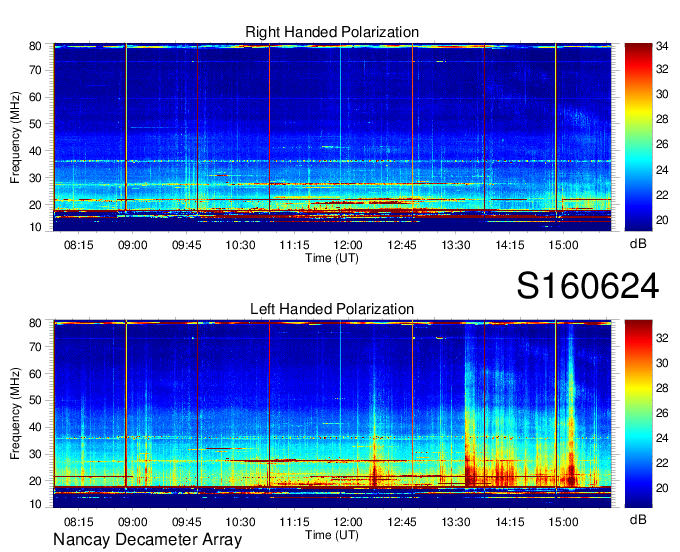Click the left-handed spectrogram plot area
The width and height of the screenshot is (680, 552).
(x=332, y=414)
